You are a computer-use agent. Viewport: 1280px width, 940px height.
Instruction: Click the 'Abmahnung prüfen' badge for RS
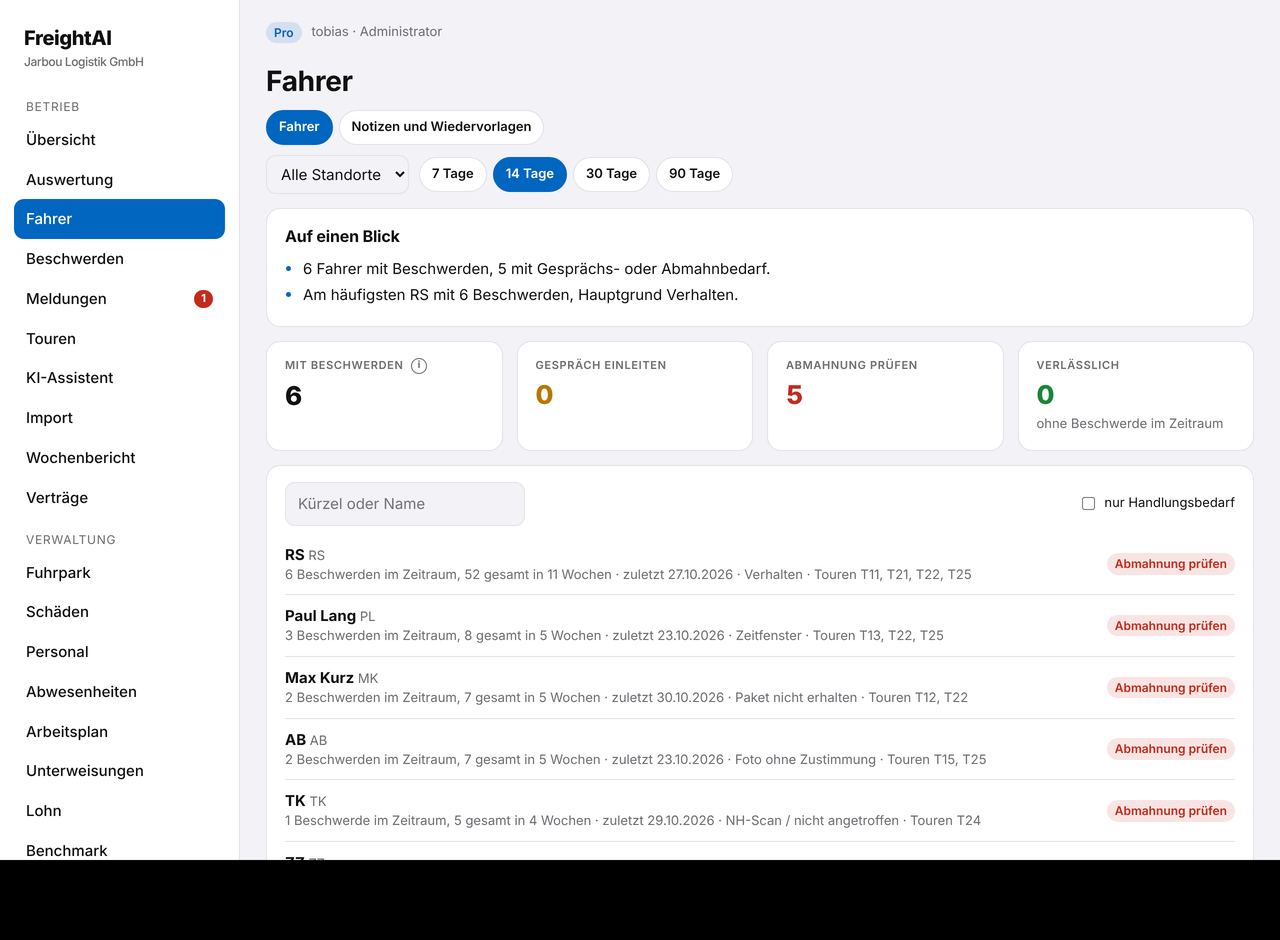click(1171, 564)
